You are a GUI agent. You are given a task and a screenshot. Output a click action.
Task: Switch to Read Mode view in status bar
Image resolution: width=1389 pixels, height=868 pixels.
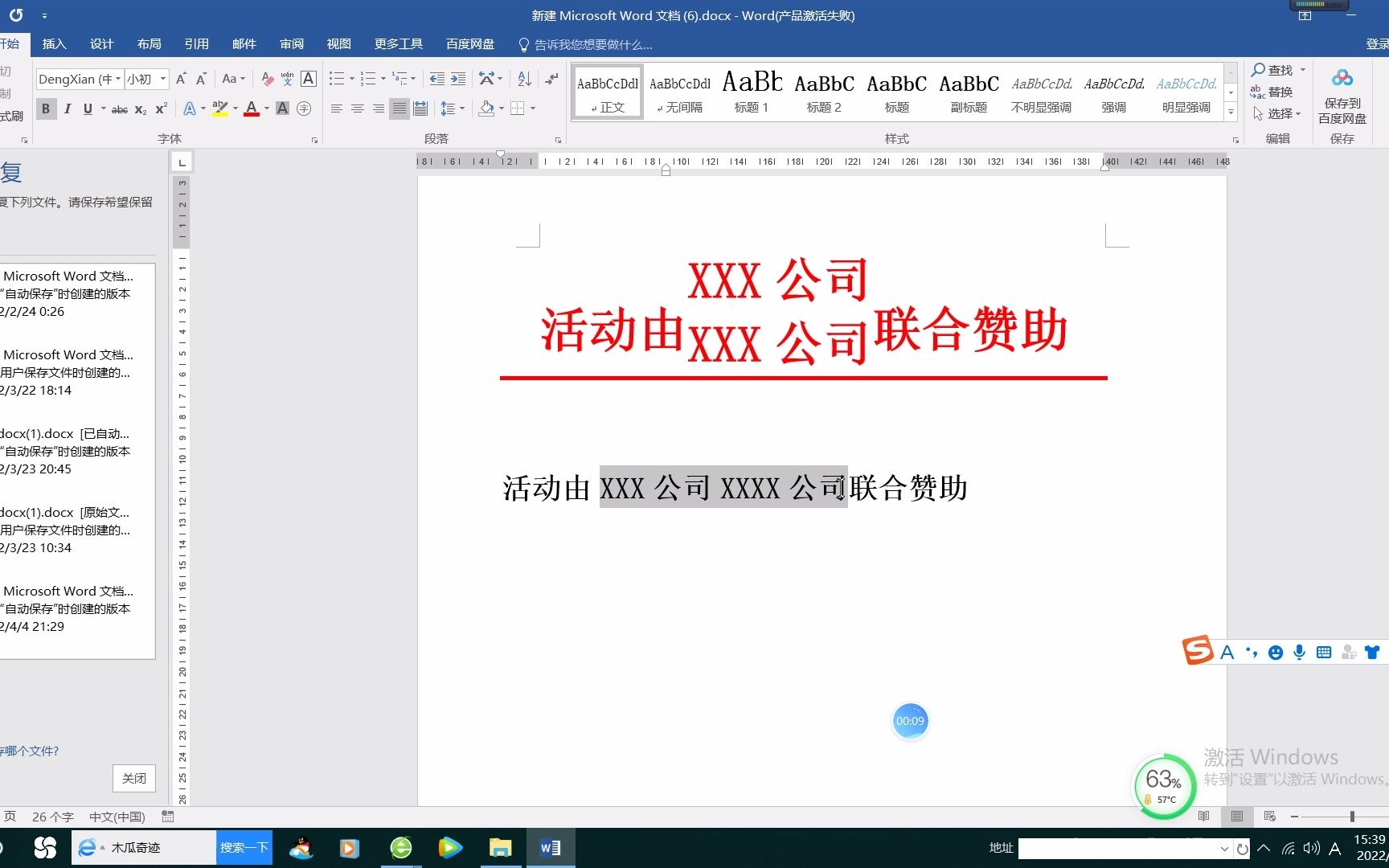click(x=1203, y=817)
